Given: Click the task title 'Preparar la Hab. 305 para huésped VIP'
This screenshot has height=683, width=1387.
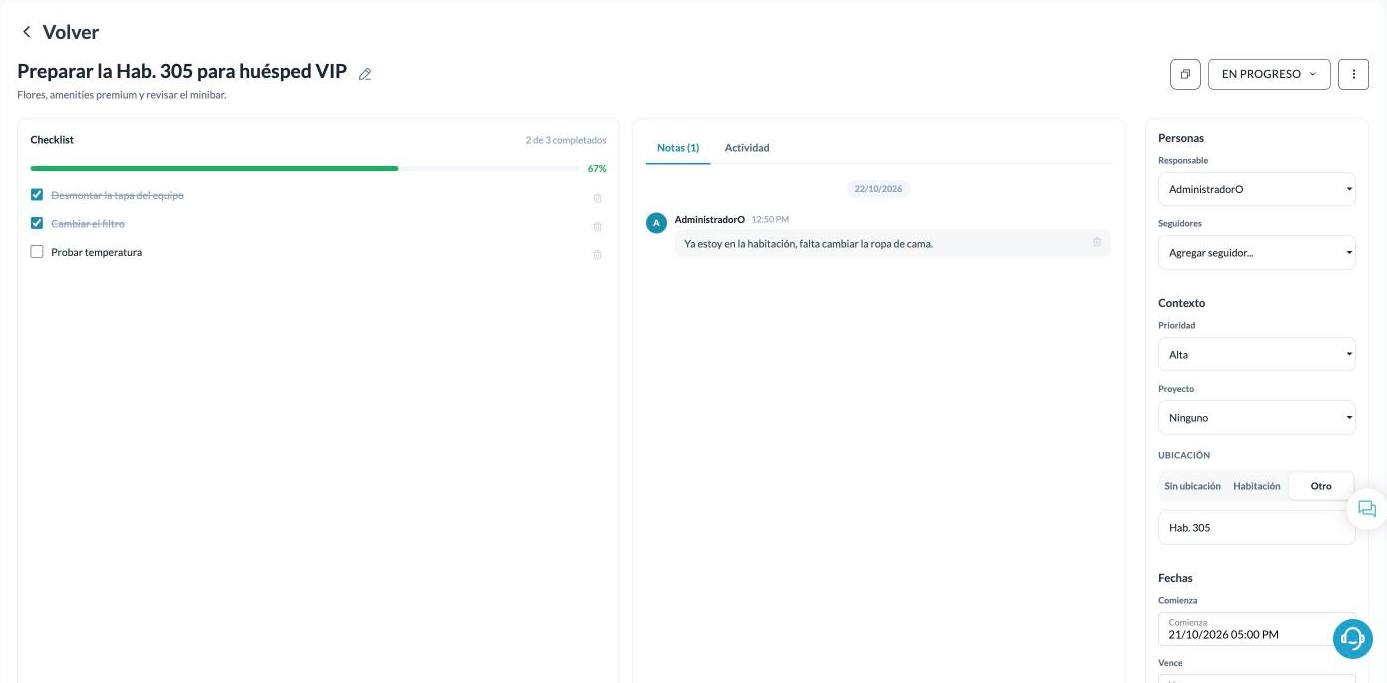Looking at the screenshot, I should point(182,72).
